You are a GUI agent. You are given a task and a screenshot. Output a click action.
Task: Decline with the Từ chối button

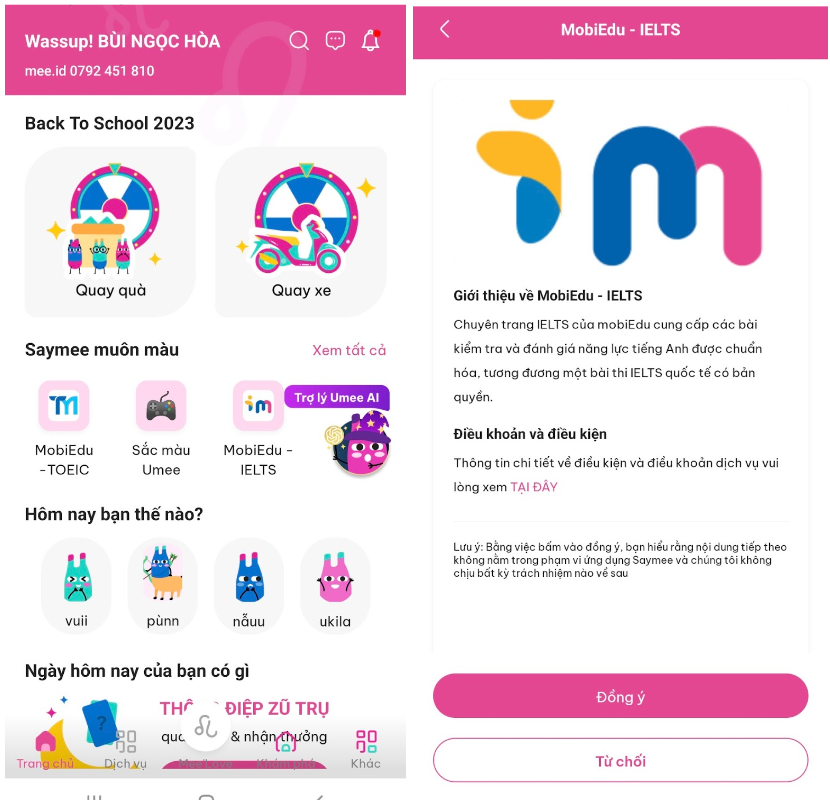click(620, 760)
